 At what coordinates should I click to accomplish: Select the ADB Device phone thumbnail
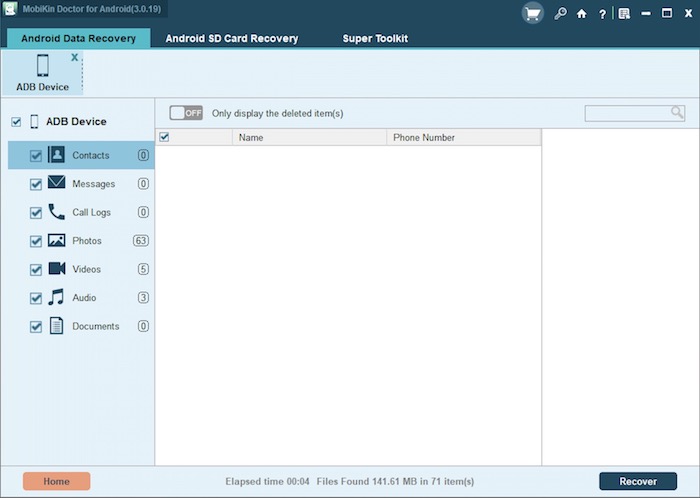pos(43,65)
